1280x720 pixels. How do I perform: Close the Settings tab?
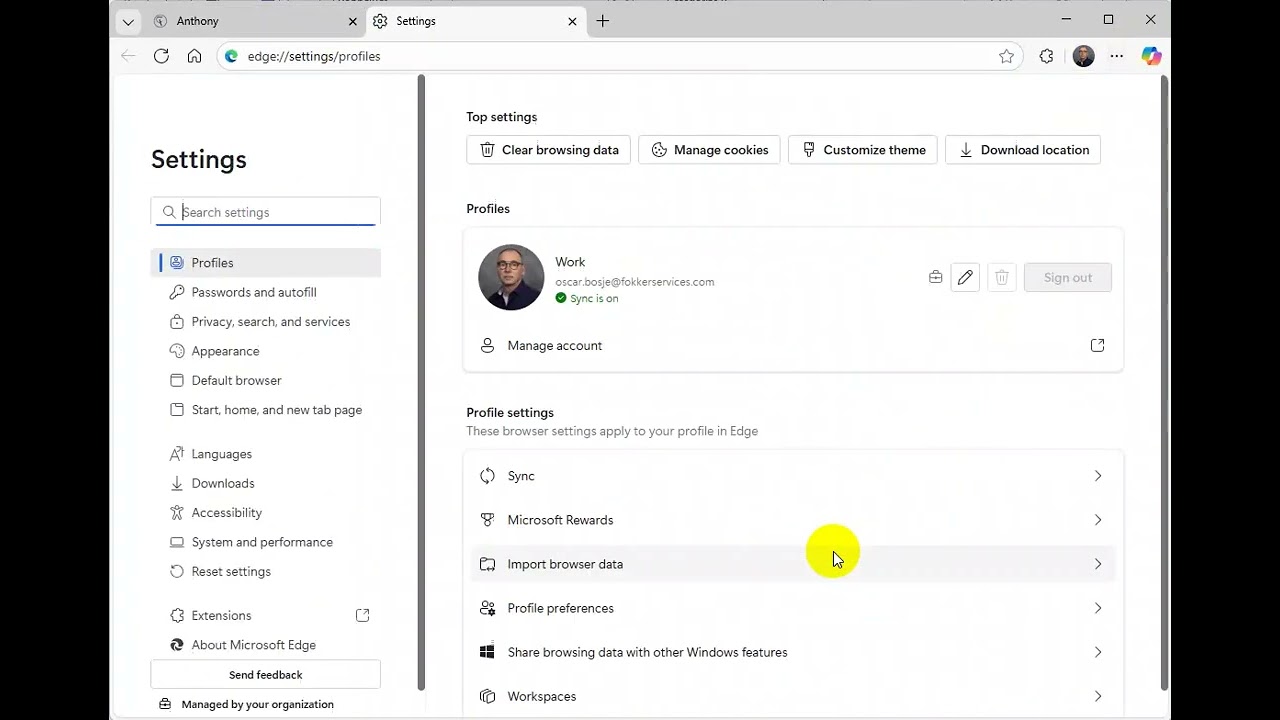click(572, 21)
